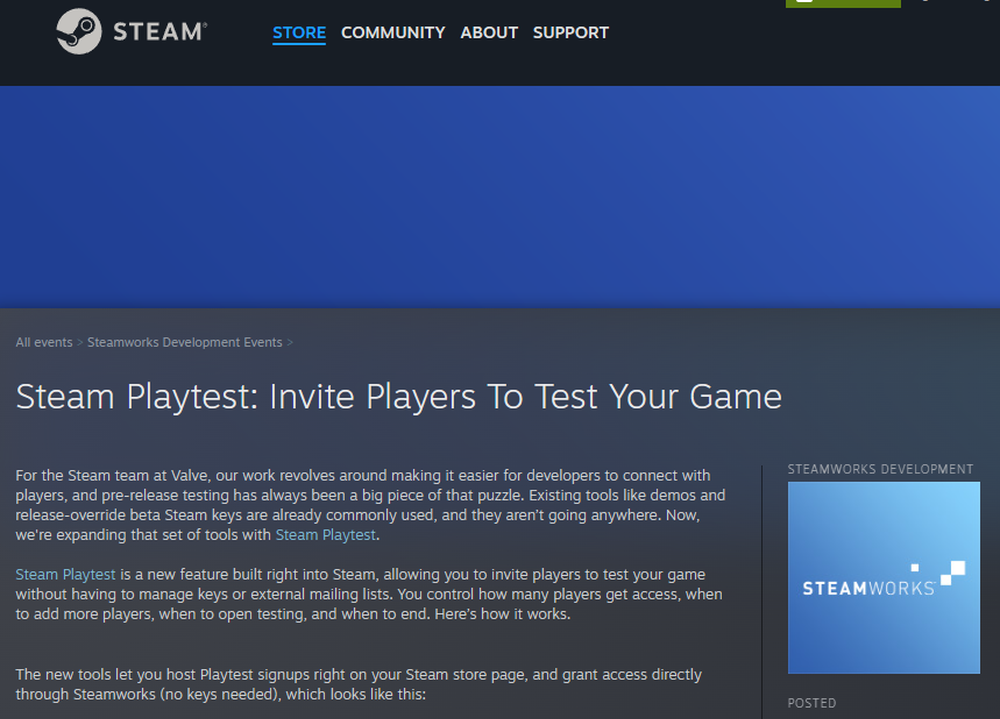Viewport: 1000px width, 719px height.
Task: Click the chevron after All events
Action: (x=80, y=343)
